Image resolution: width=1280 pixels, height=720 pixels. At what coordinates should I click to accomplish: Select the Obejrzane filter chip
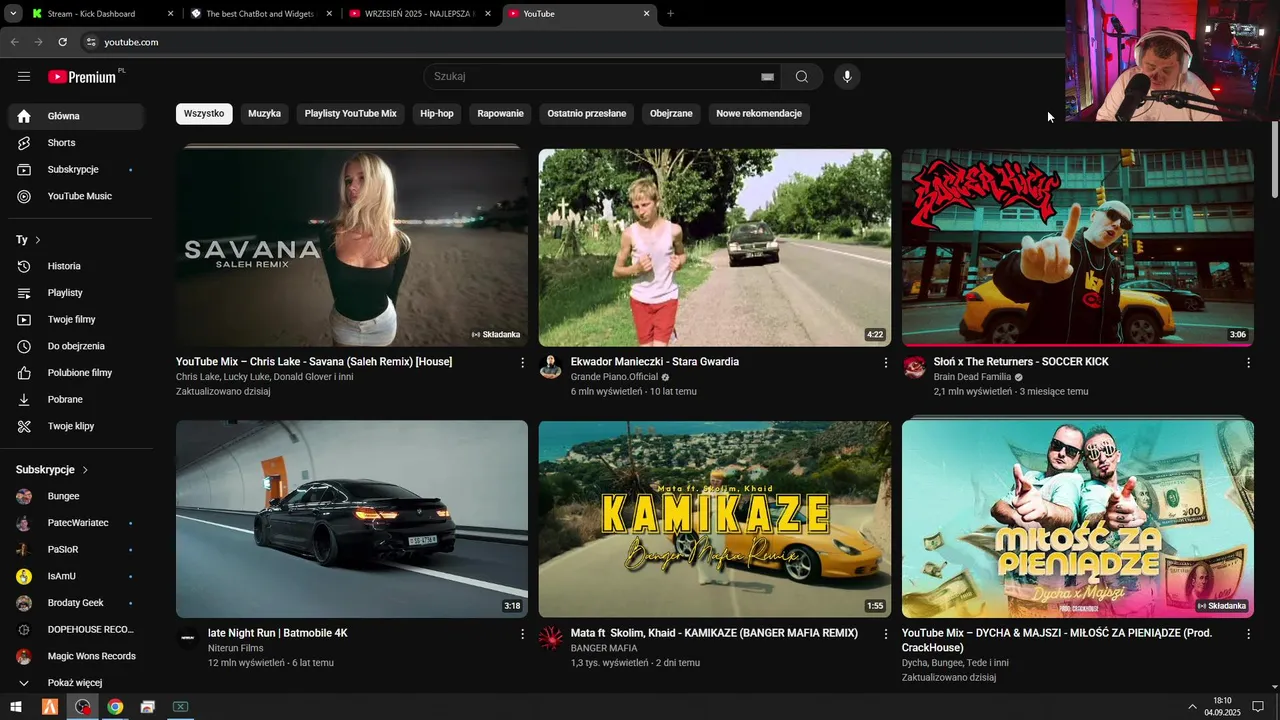[x=671, y=114]
